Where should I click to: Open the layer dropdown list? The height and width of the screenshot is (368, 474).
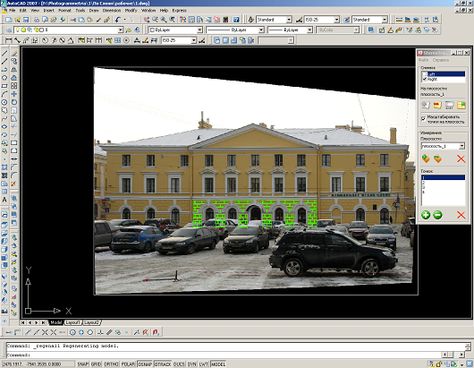[69, 30]
